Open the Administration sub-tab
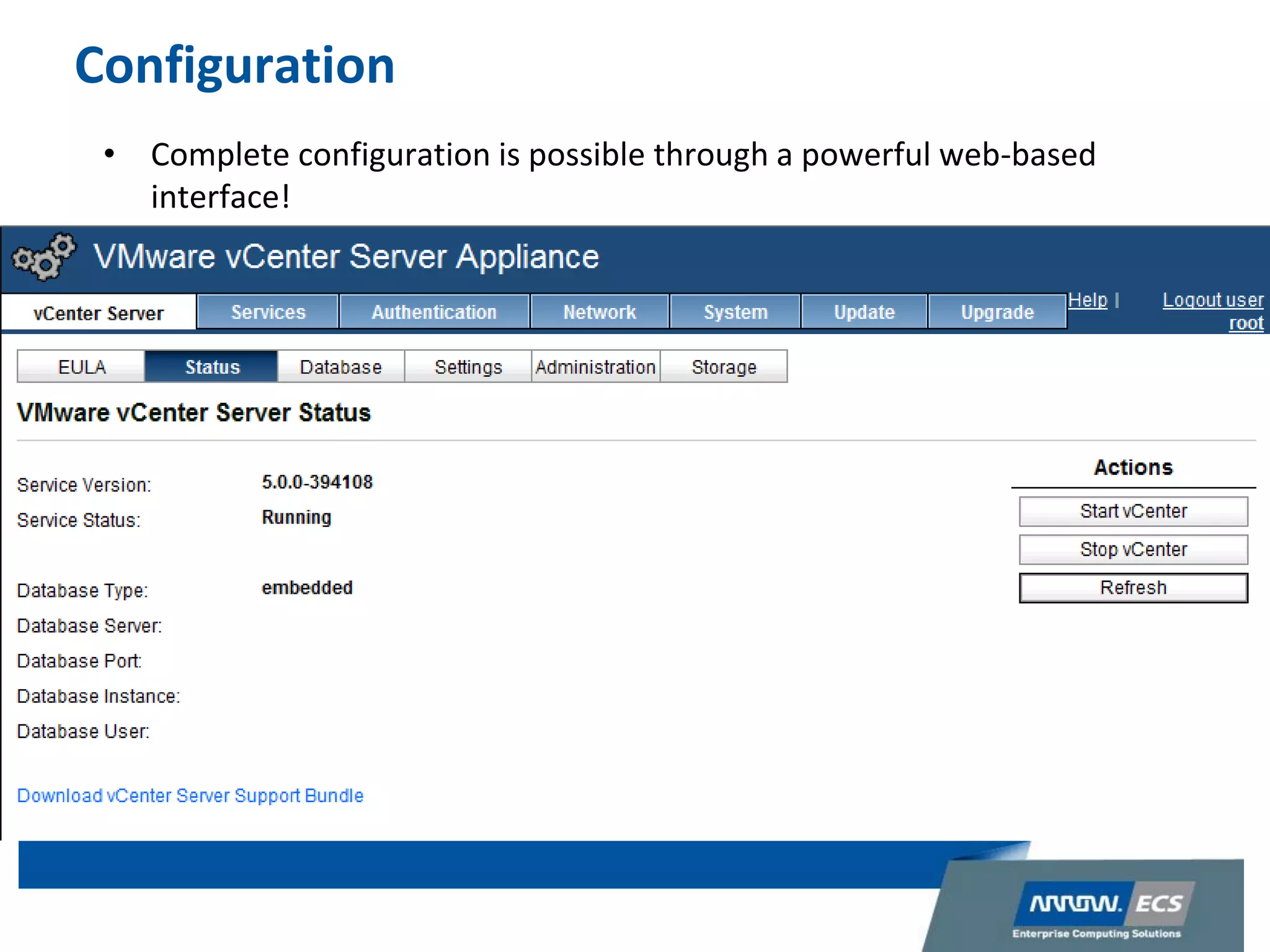The height and width of the screenshot is (952, 1270). pyautogui.click(x=596, y=367)
